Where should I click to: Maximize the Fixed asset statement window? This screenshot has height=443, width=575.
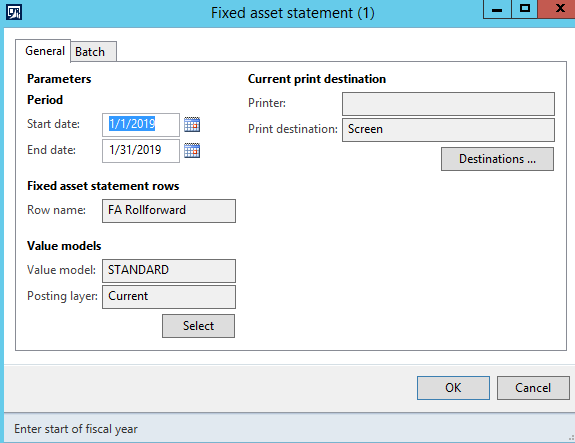point(524,9)
